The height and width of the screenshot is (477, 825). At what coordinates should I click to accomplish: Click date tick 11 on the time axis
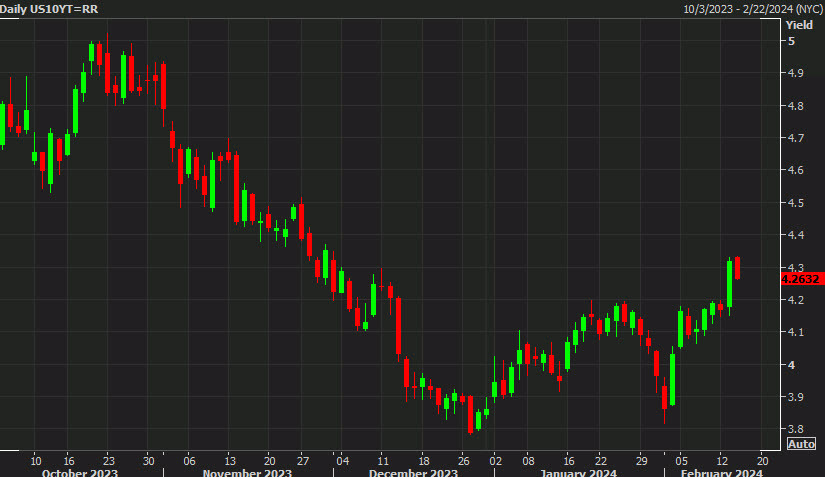[x=383, y=461]
